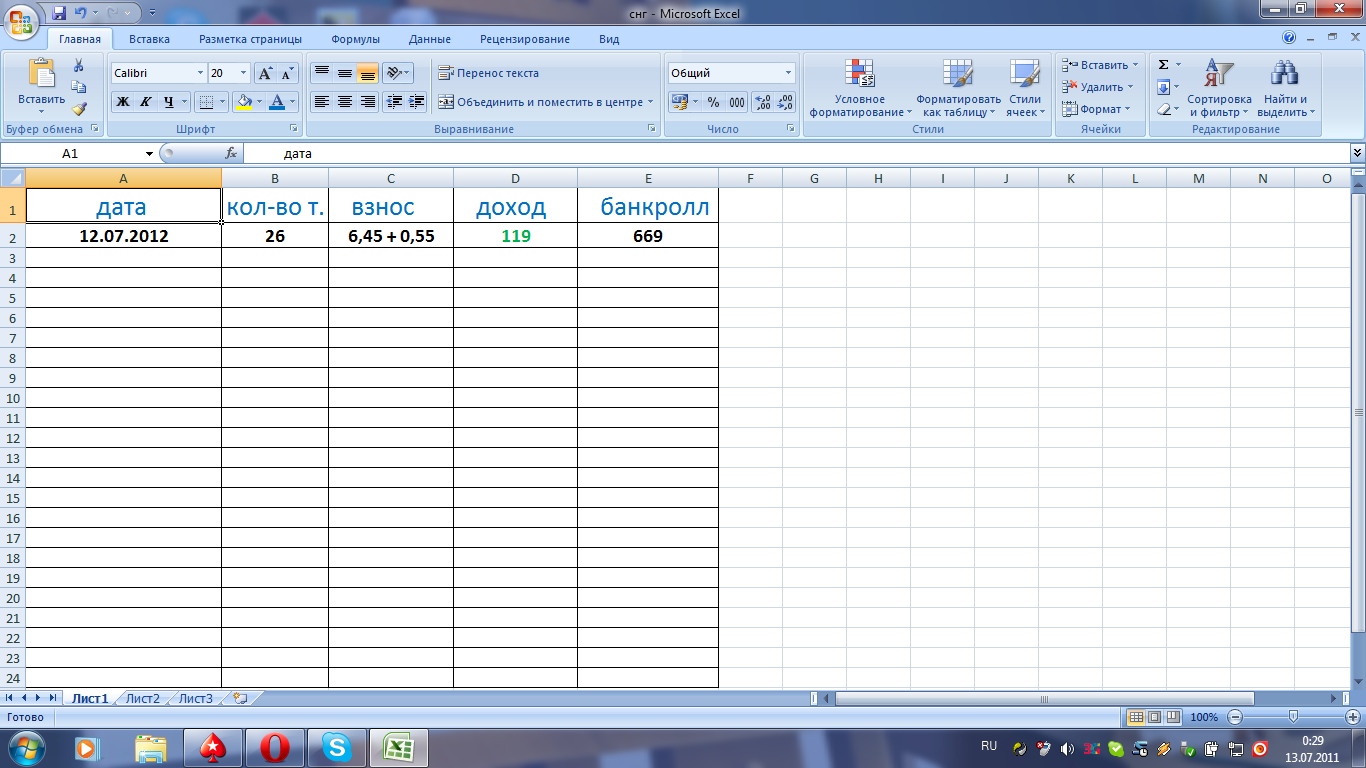
Task: Click the AutoSum sigma icon
Action: tap(1163, 65)
